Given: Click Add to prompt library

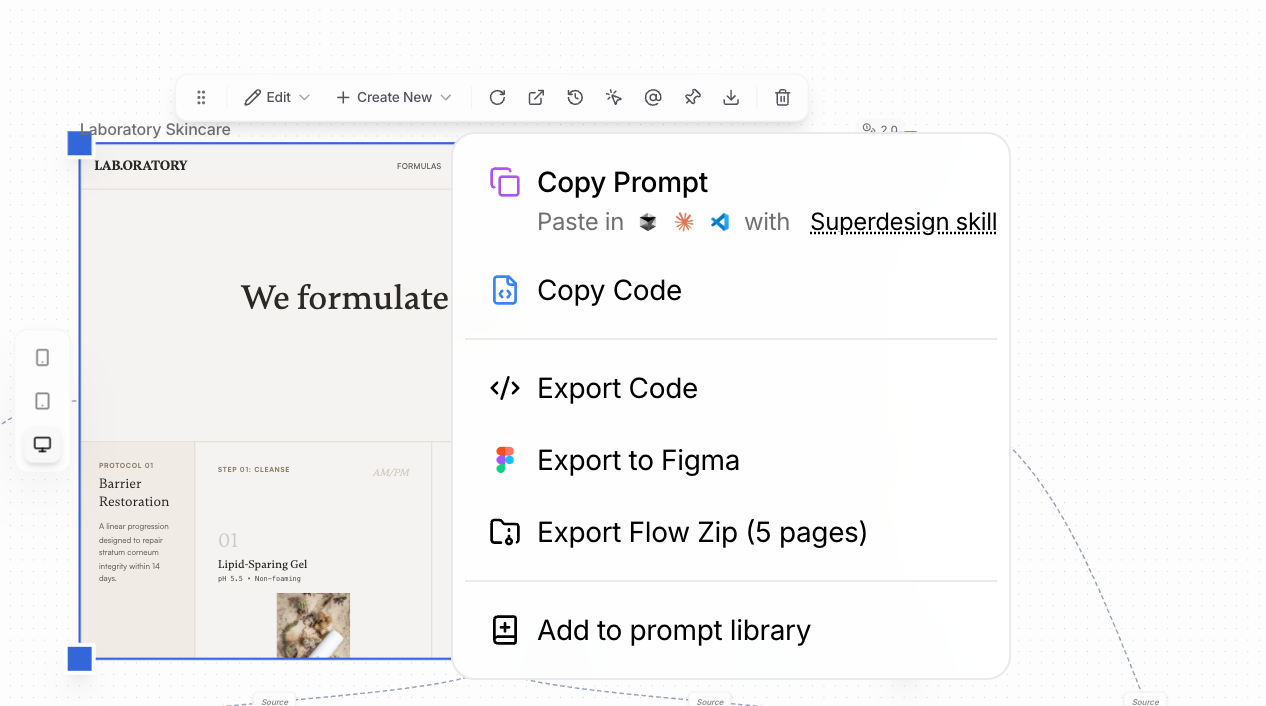Looking at the screenshot, I should click(x=673, y=630).
